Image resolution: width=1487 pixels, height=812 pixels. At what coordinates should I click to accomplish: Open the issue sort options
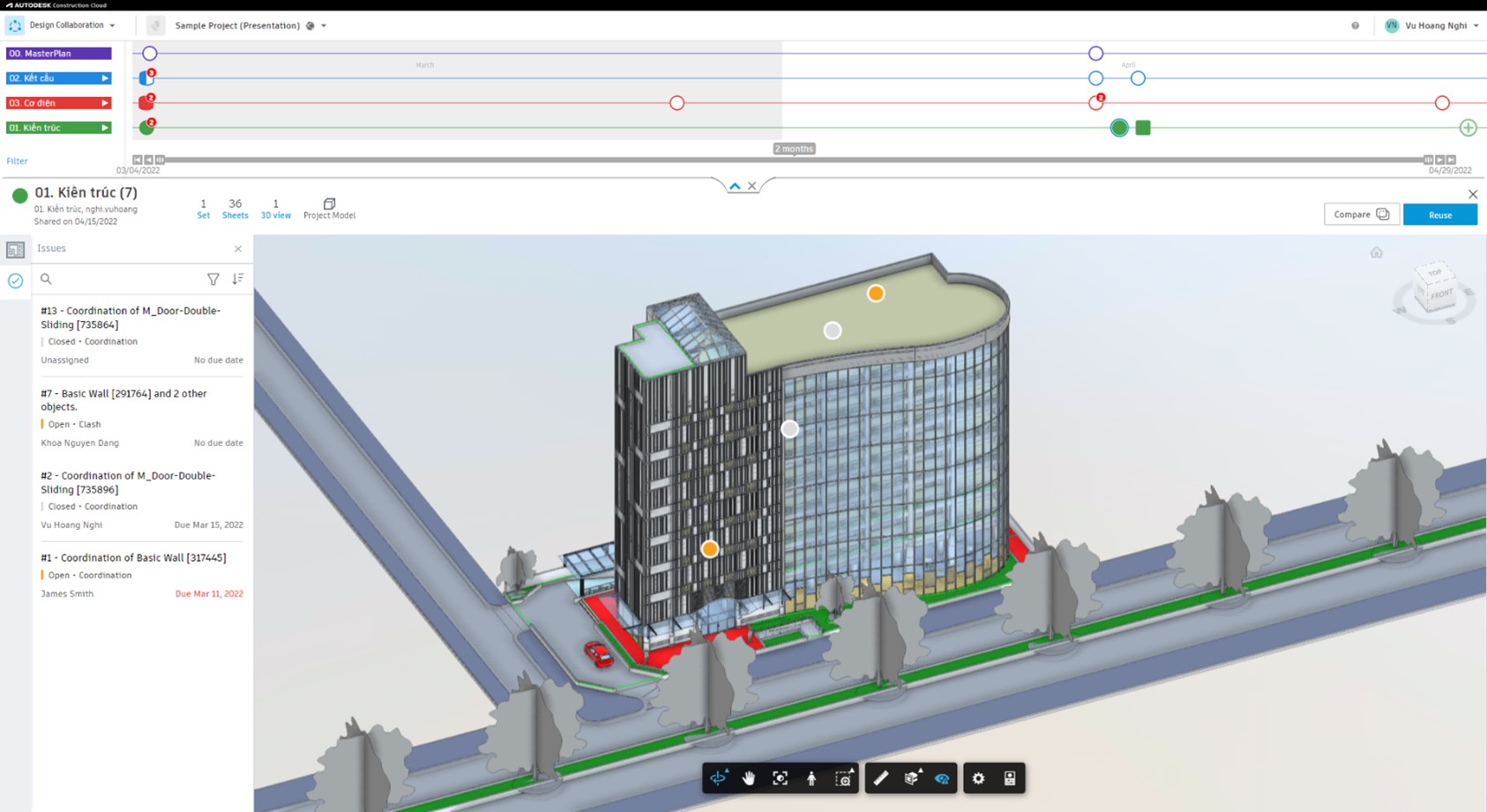pyautogui.click(x=238, y=279)
